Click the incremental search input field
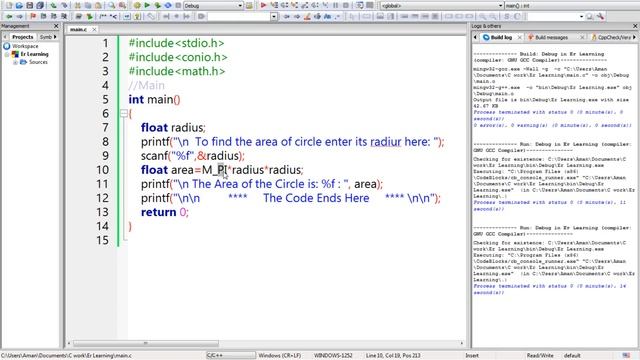 point(239,17)
